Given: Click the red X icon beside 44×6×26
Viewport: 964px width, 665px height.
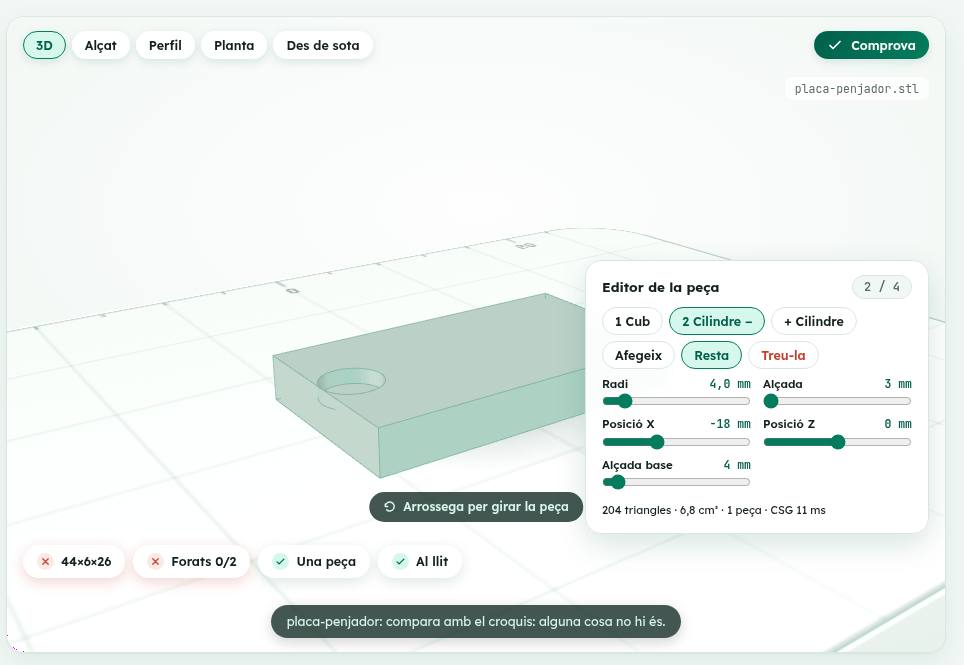Looking at the screenshot, I should (x=45, y=561).
